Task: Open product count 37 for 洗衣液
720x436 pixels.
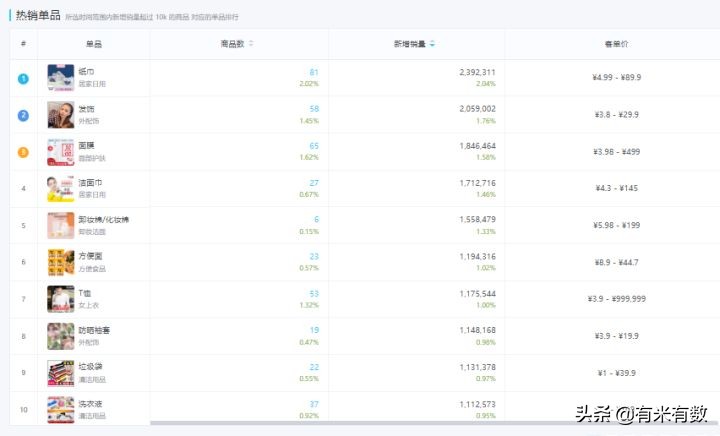Action: click(314, 404)
